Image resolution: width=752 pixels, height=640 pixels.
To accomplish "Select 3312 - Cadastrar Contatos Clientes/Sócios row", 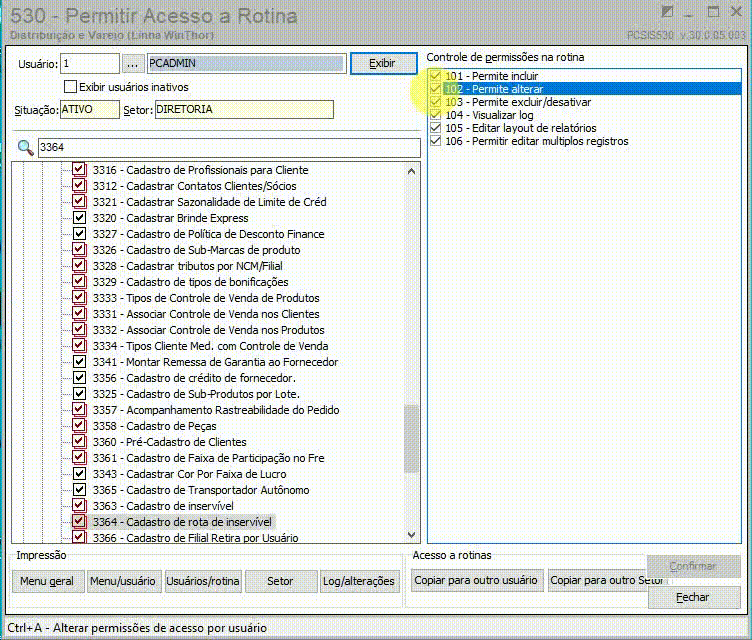I will pyautogui.click(x=194, y=186).
